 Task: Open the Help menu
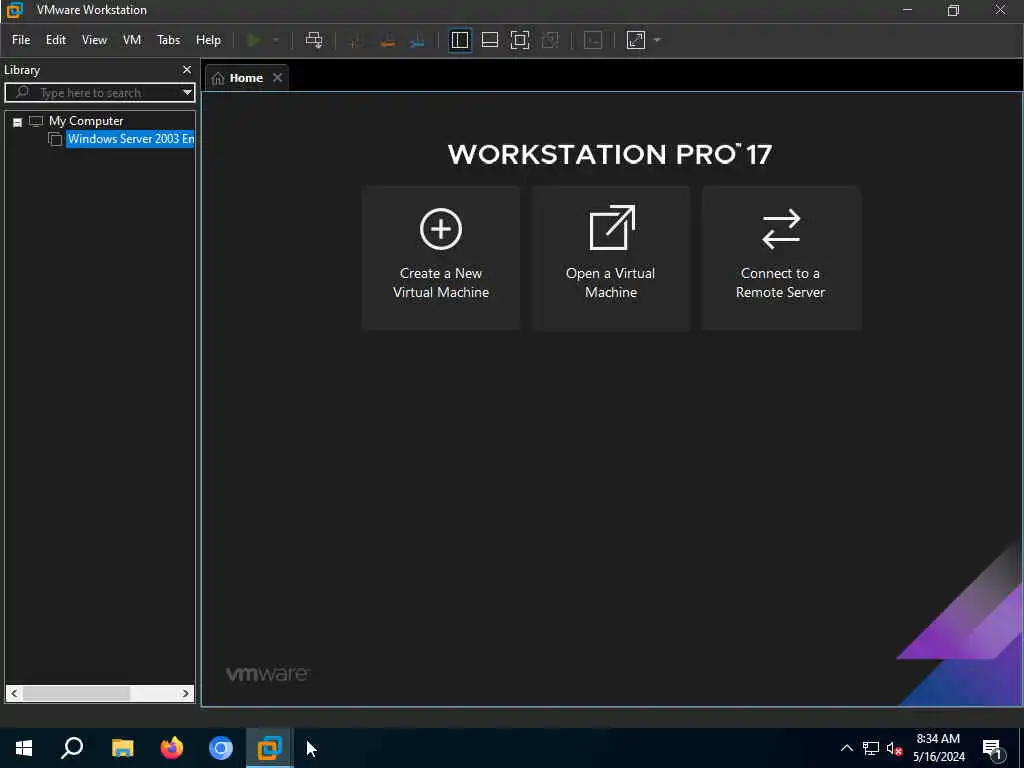[208, 40]
